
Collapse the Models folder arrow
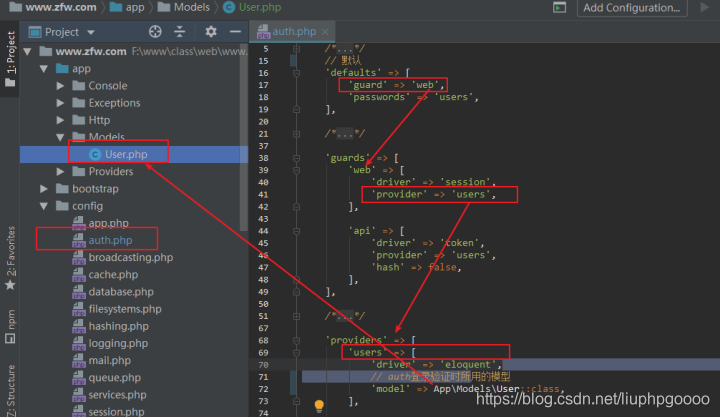pyautogui.click(x=60, y=137)
